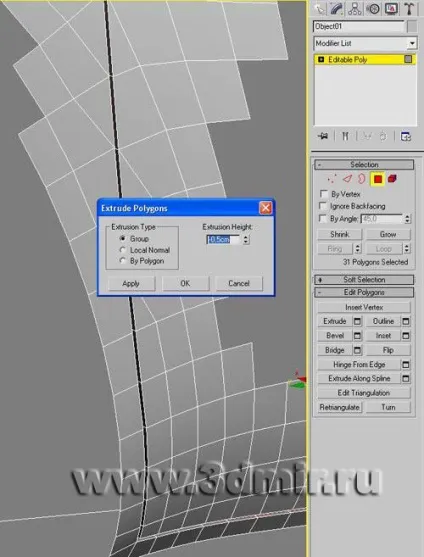Viewport: 424px width, 557px height.
Task: Select Polygon sub-object level
Action: (x=377, y=179)
